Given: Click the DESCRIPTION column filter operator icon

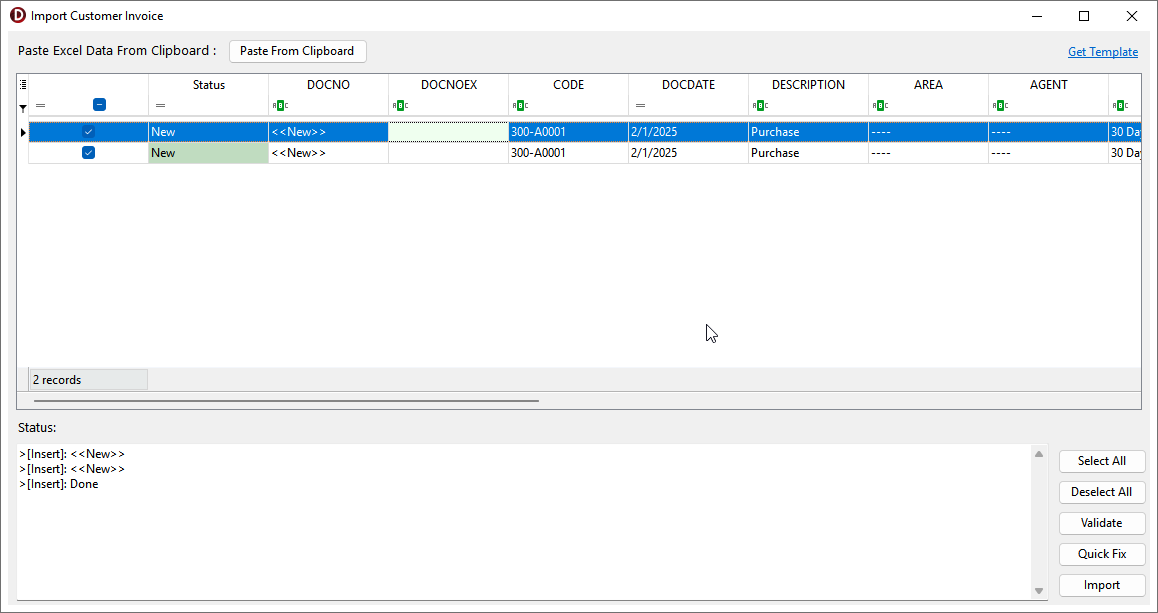Looking at the screenshot, I should (x=760, y=106).
